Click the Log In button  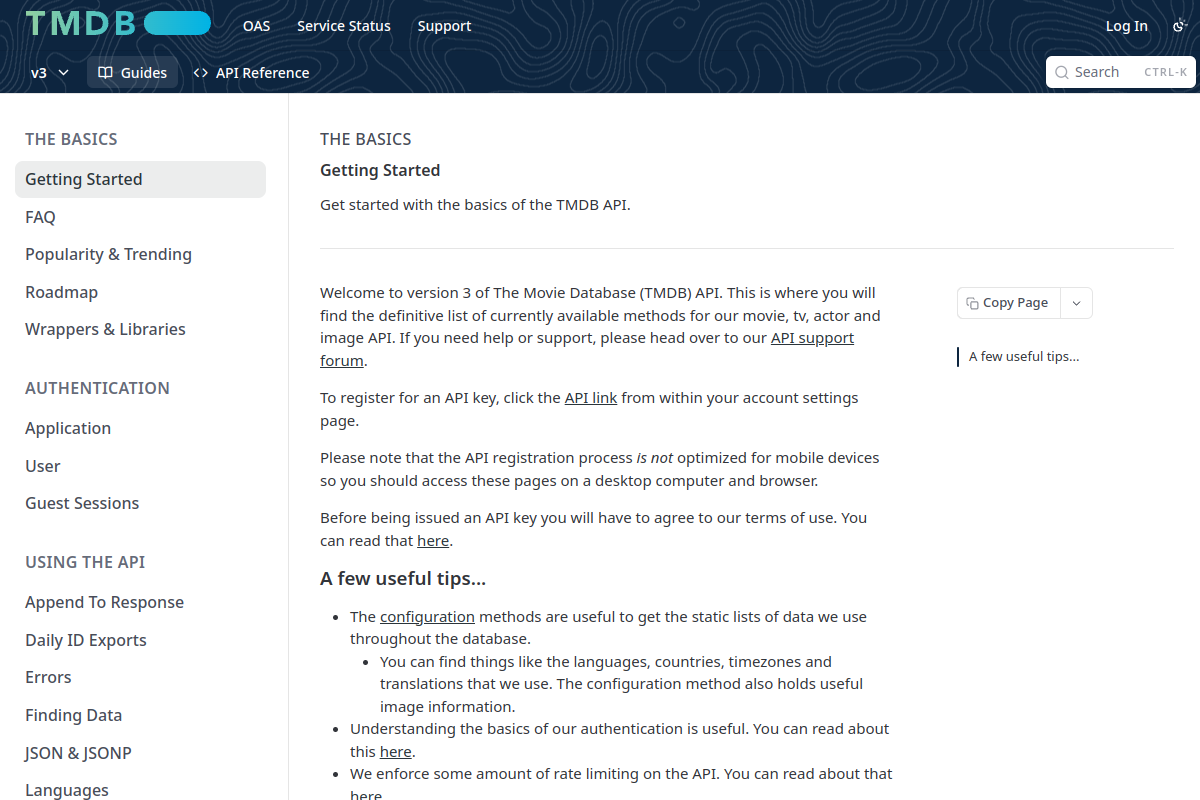[x=1126, y=26]
